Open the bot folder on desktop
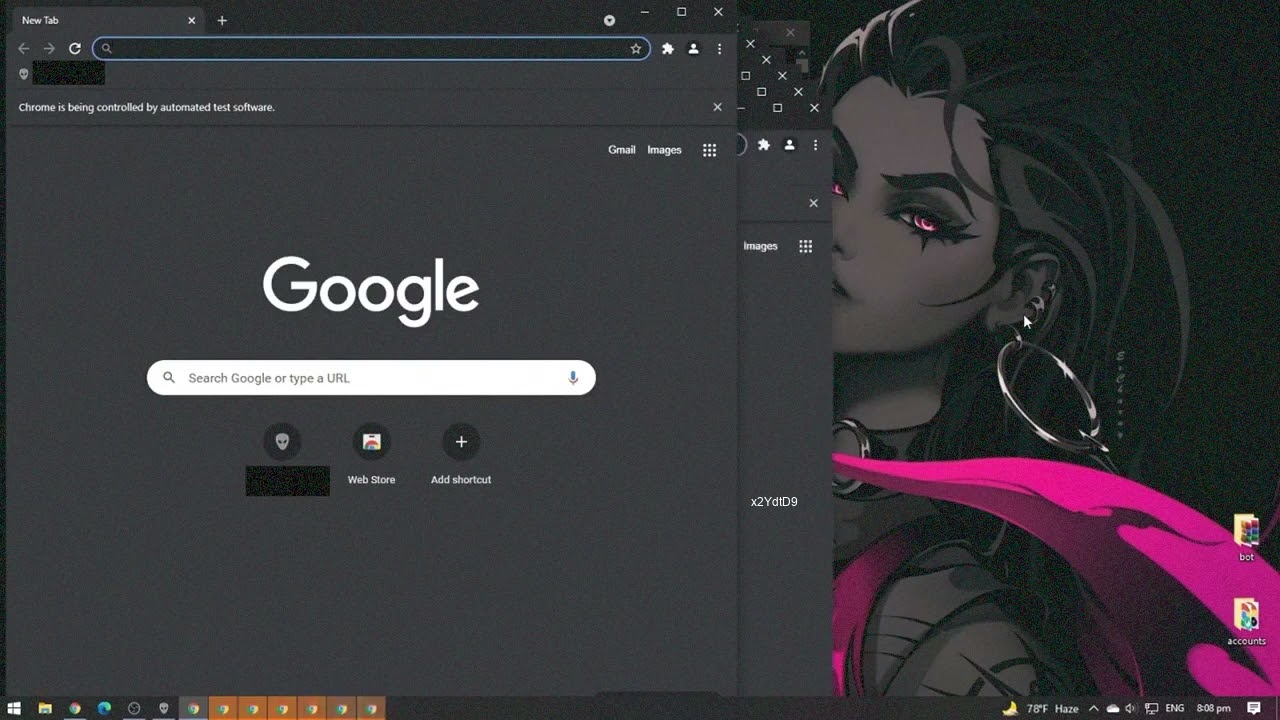 [x=1246, y=538]
